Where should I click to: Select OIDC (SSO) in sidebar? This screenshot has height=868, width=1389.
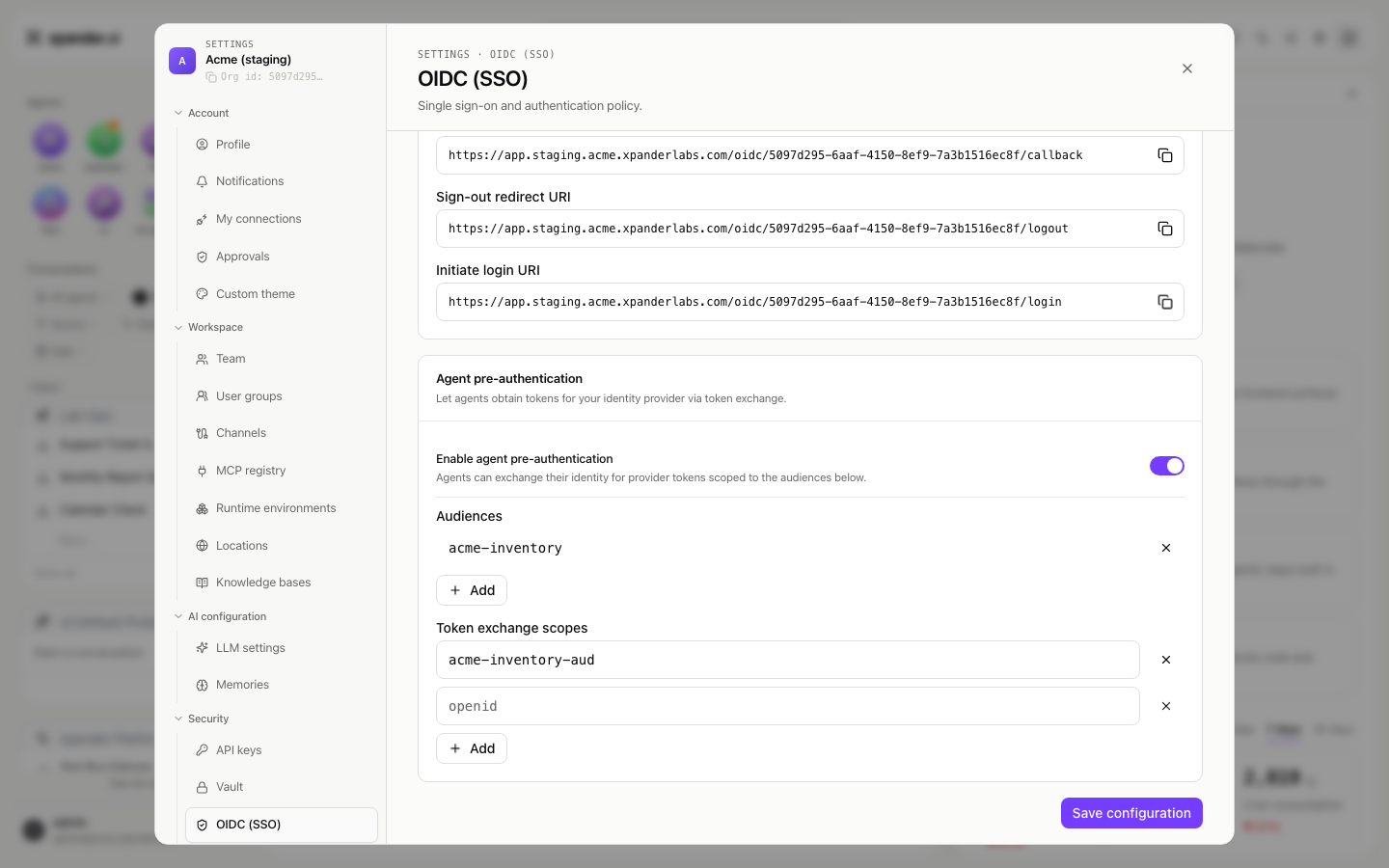pos(282,825)
